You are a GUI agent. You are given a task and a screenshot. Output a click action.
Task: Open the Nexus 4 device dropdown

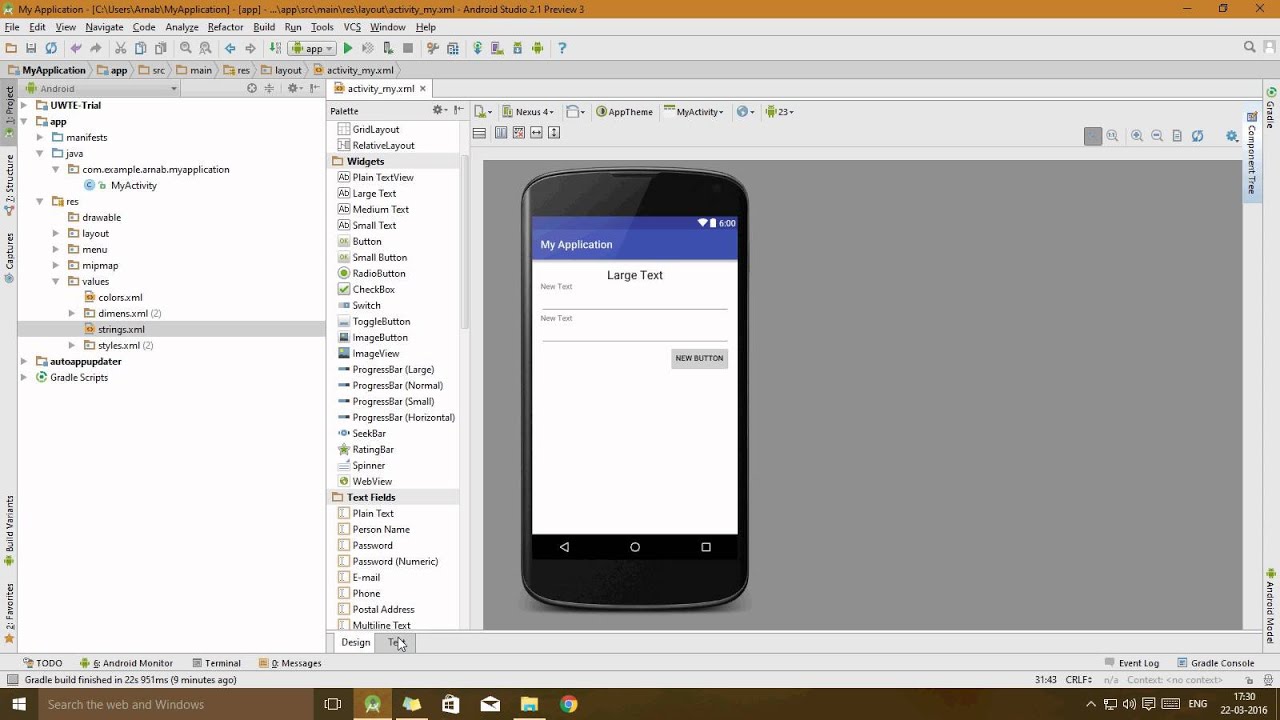tap(529, 111)
